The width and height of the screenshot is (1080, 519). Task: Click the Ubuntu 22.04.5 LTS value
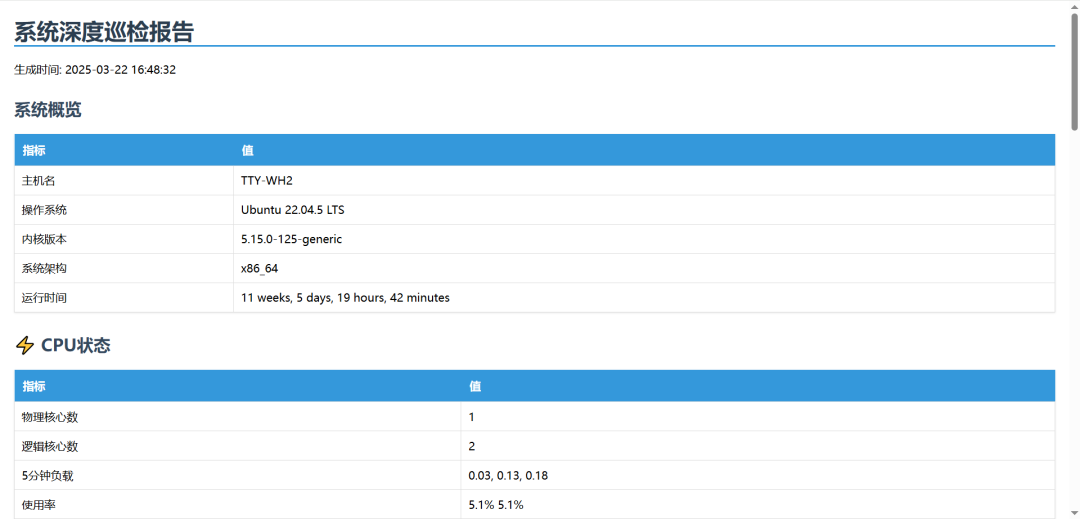point(292,210)
